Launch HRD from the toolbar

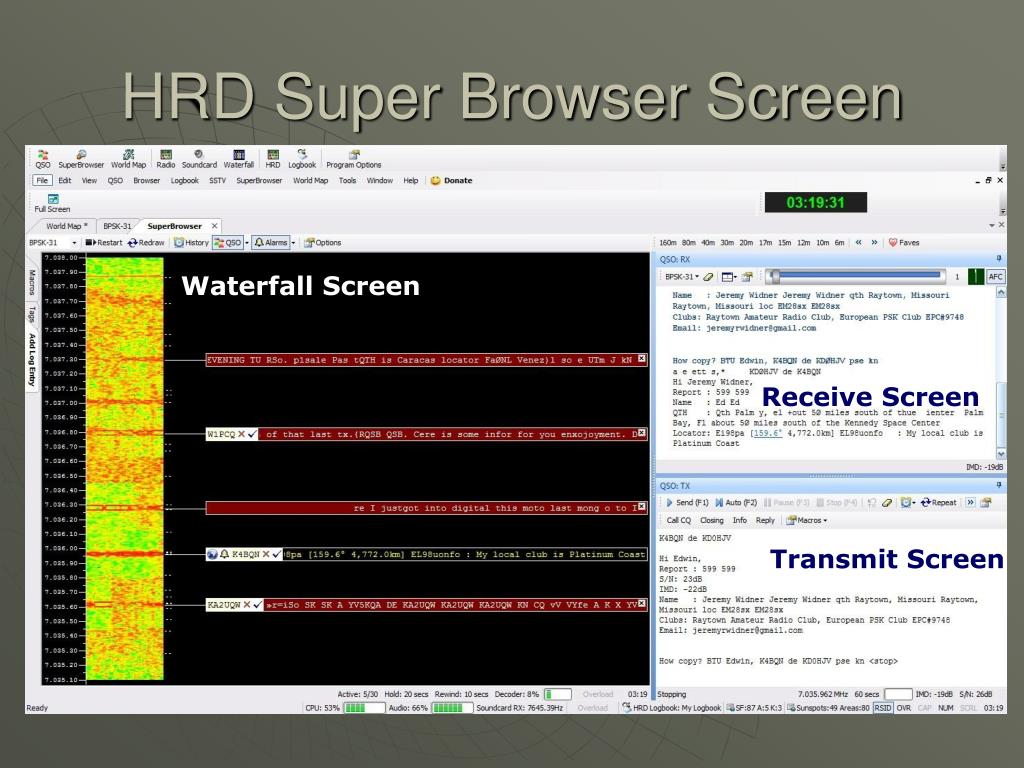[x=273, y=159]
